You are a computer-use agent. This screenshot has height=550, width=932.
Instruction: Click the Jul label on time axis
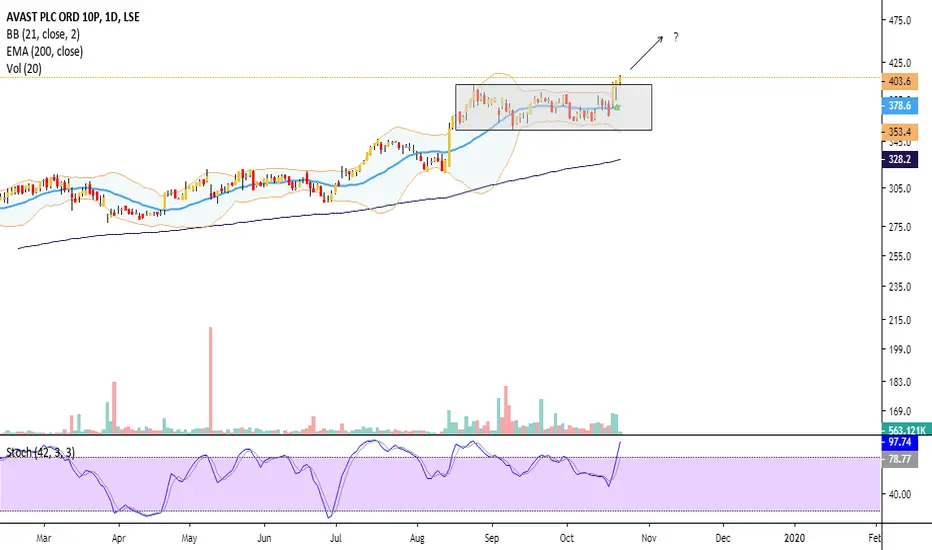pyautogui.click(x=336, y=538)
